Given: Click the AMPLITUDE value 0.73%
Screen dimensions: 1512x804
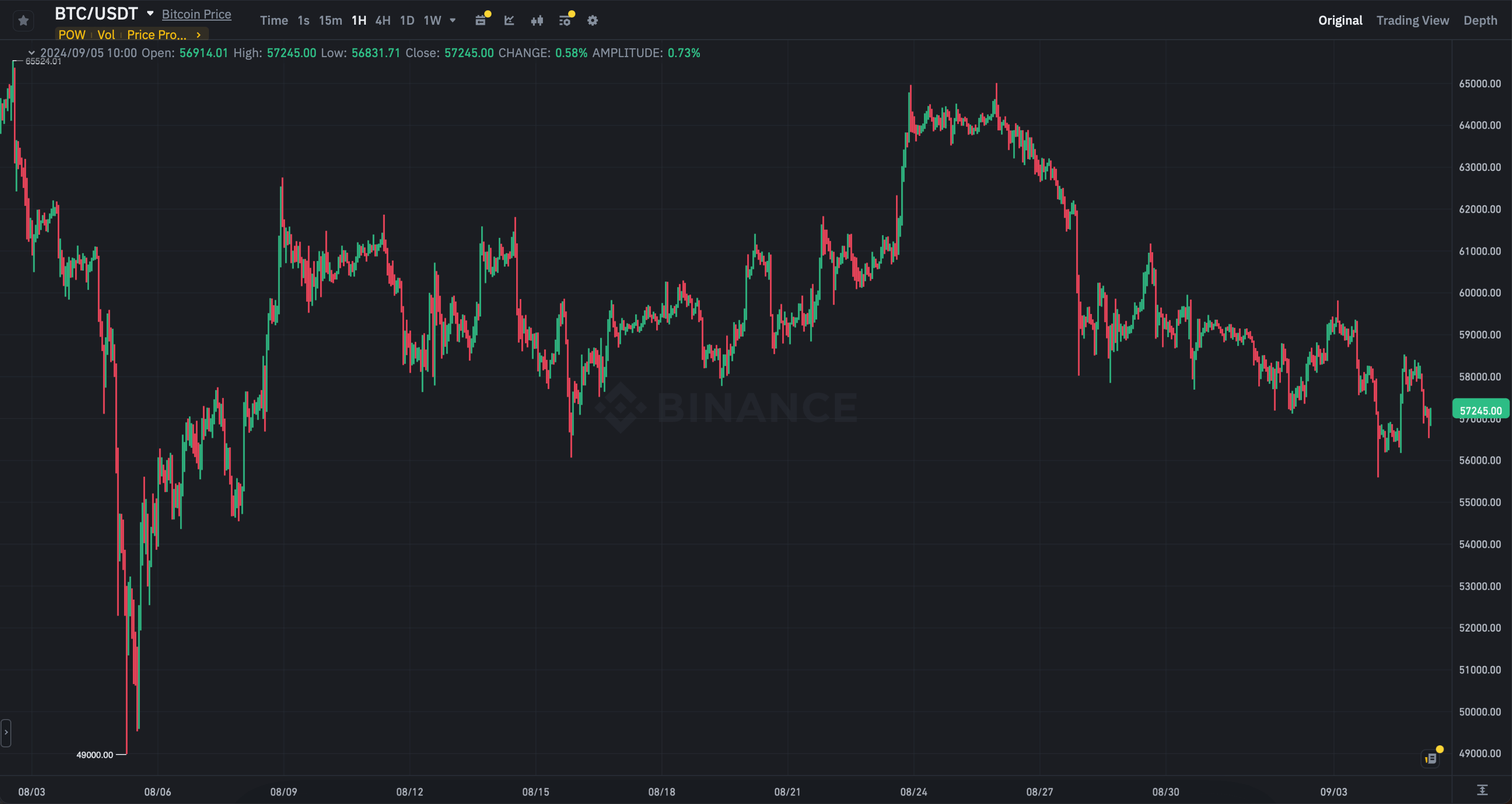Looking at the screenshot, I should point(684,53).
